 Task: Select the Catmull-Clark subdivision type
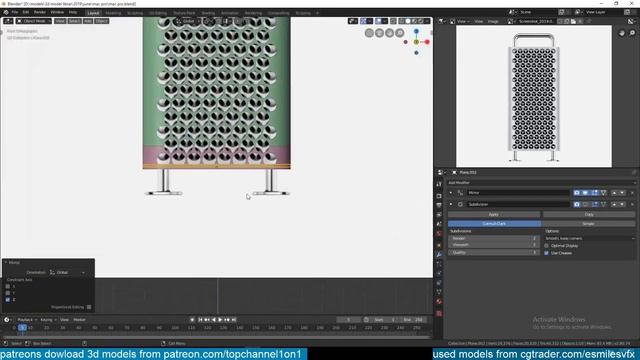pos(494,224)
